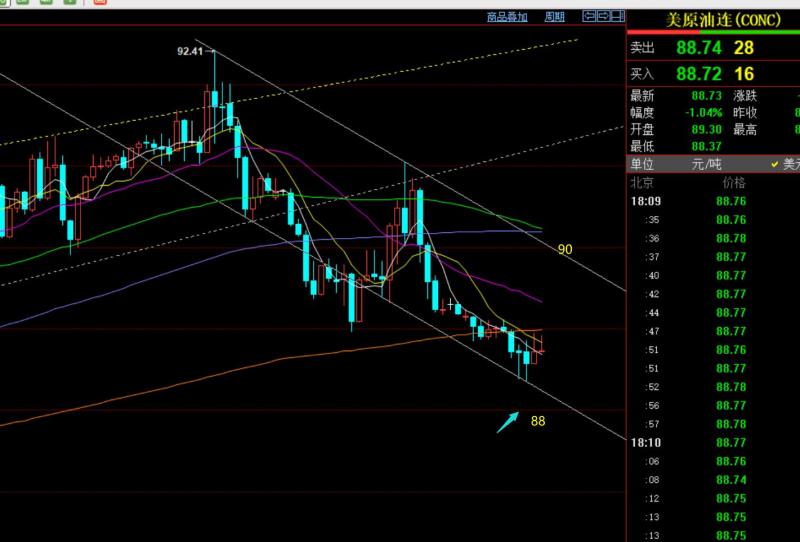Select the 开盘 open price 89.30
Screen dimensions: 800x542
pyautogui.click(x=707, y=130)
